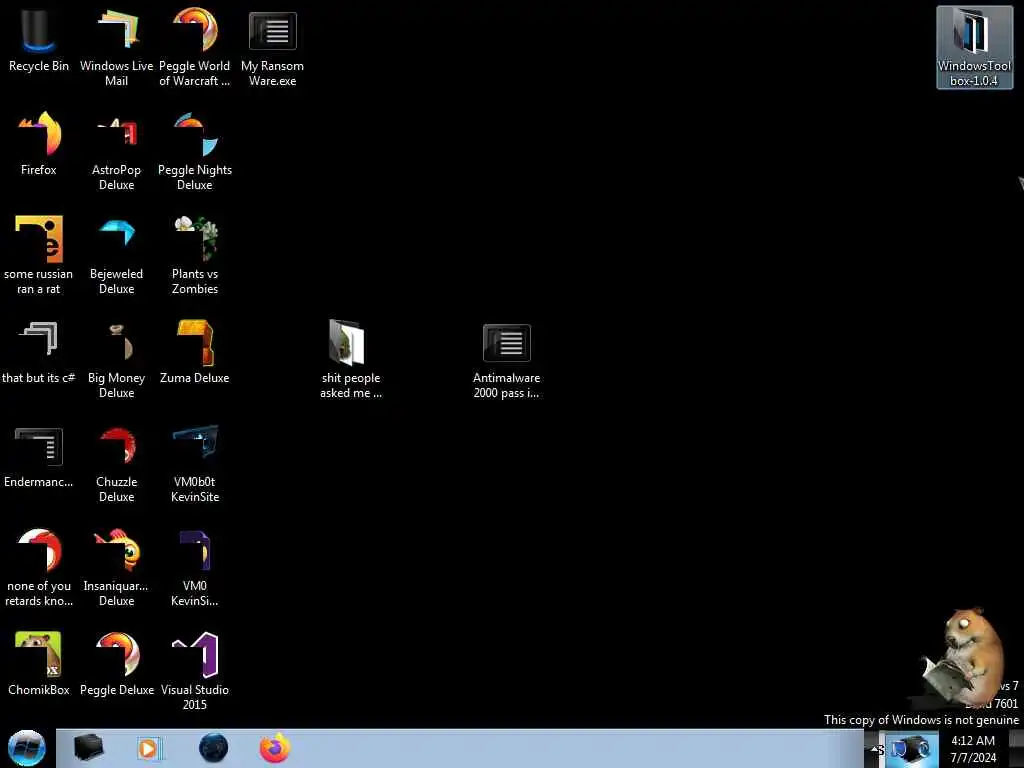Select the Antimalware 2000 pass text file

[x=506, y=359]
